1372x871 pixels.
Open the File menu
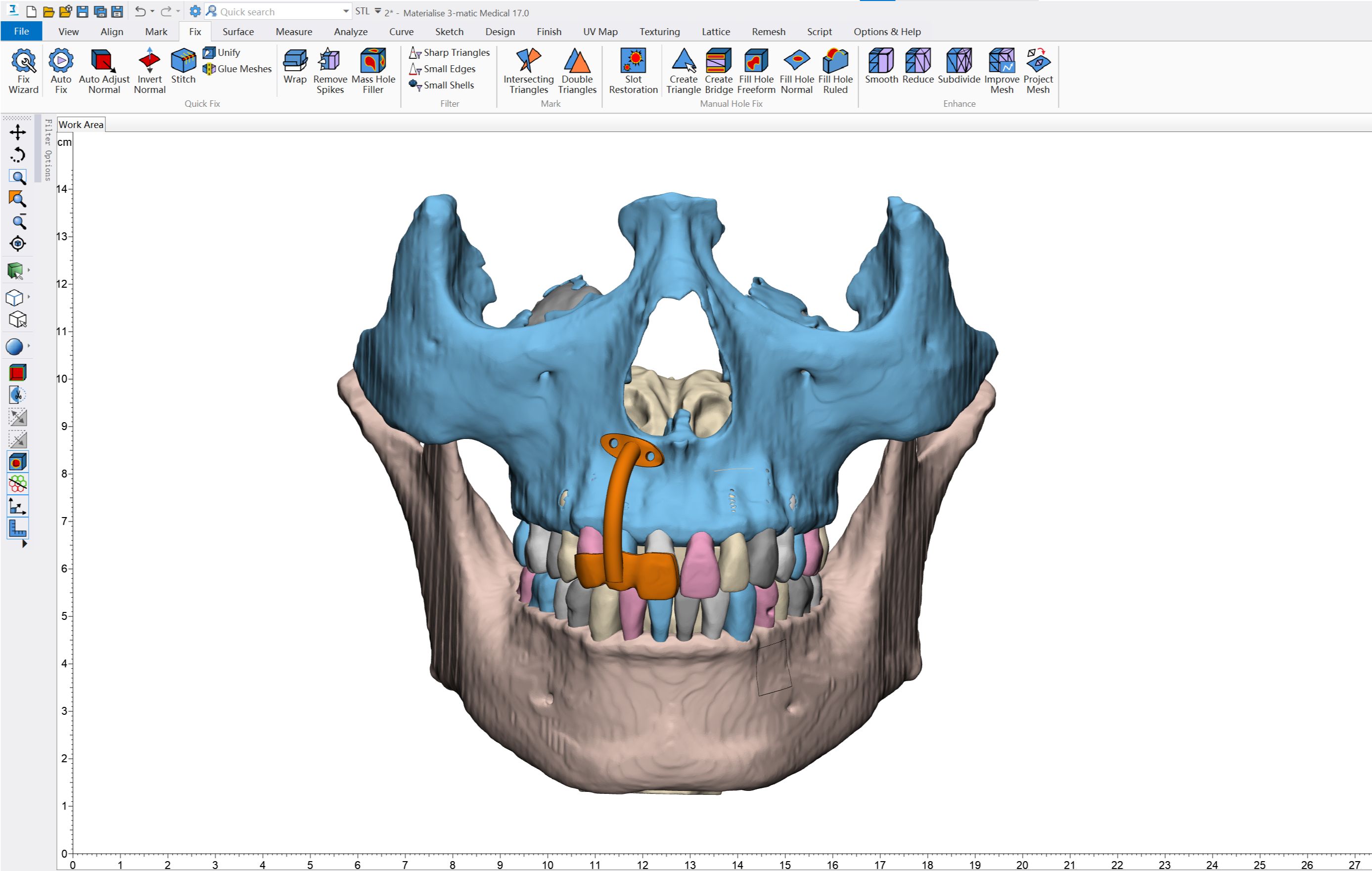tap(21, 32)
